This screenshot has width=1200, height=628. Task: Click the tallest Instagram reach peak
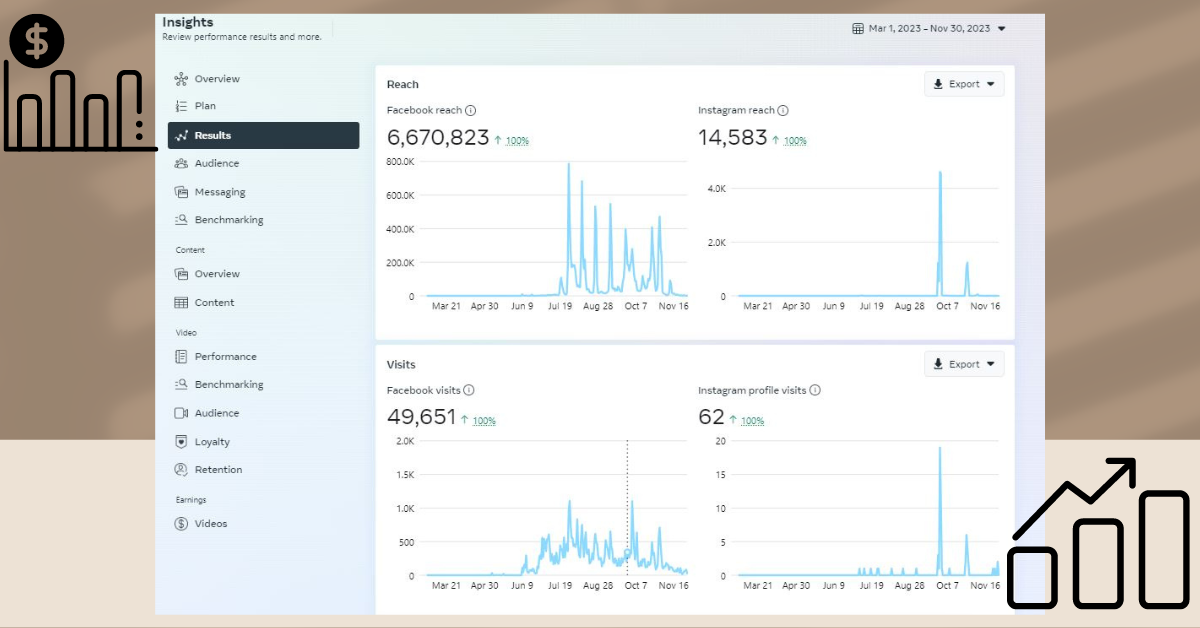tap(940, 173)
